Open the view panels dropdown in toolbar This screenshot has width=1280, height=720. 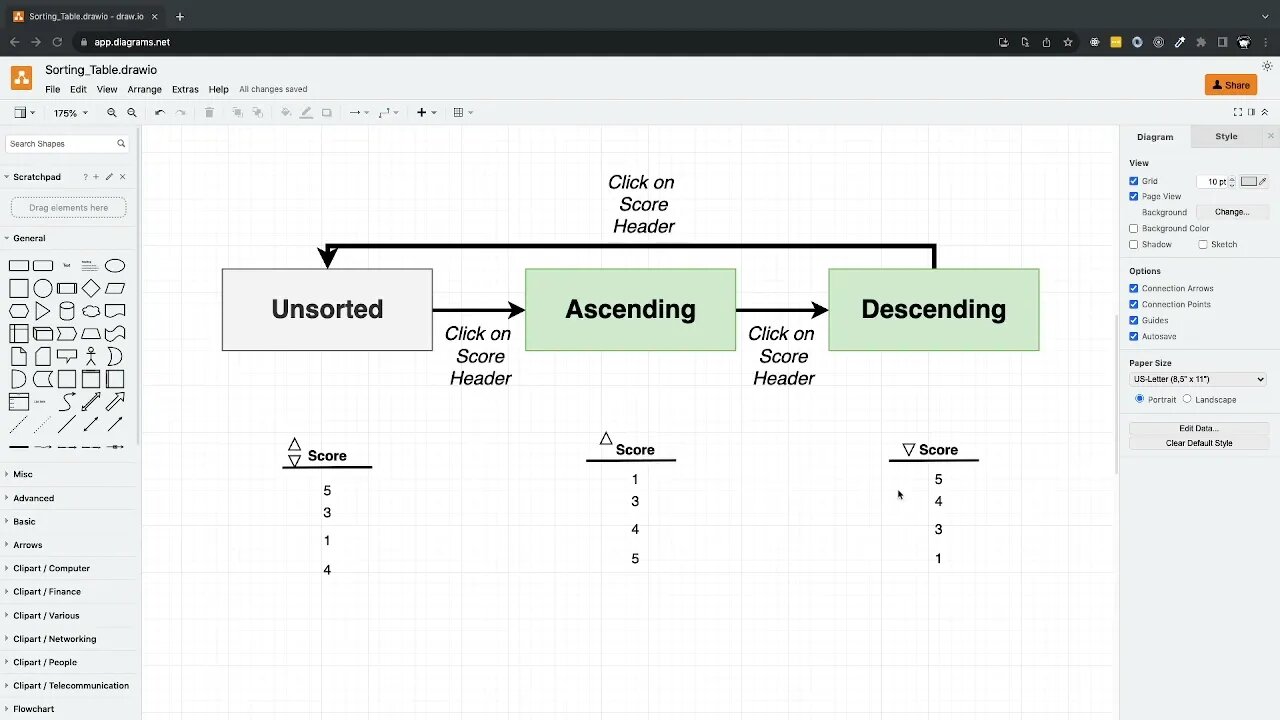(25, 113)
